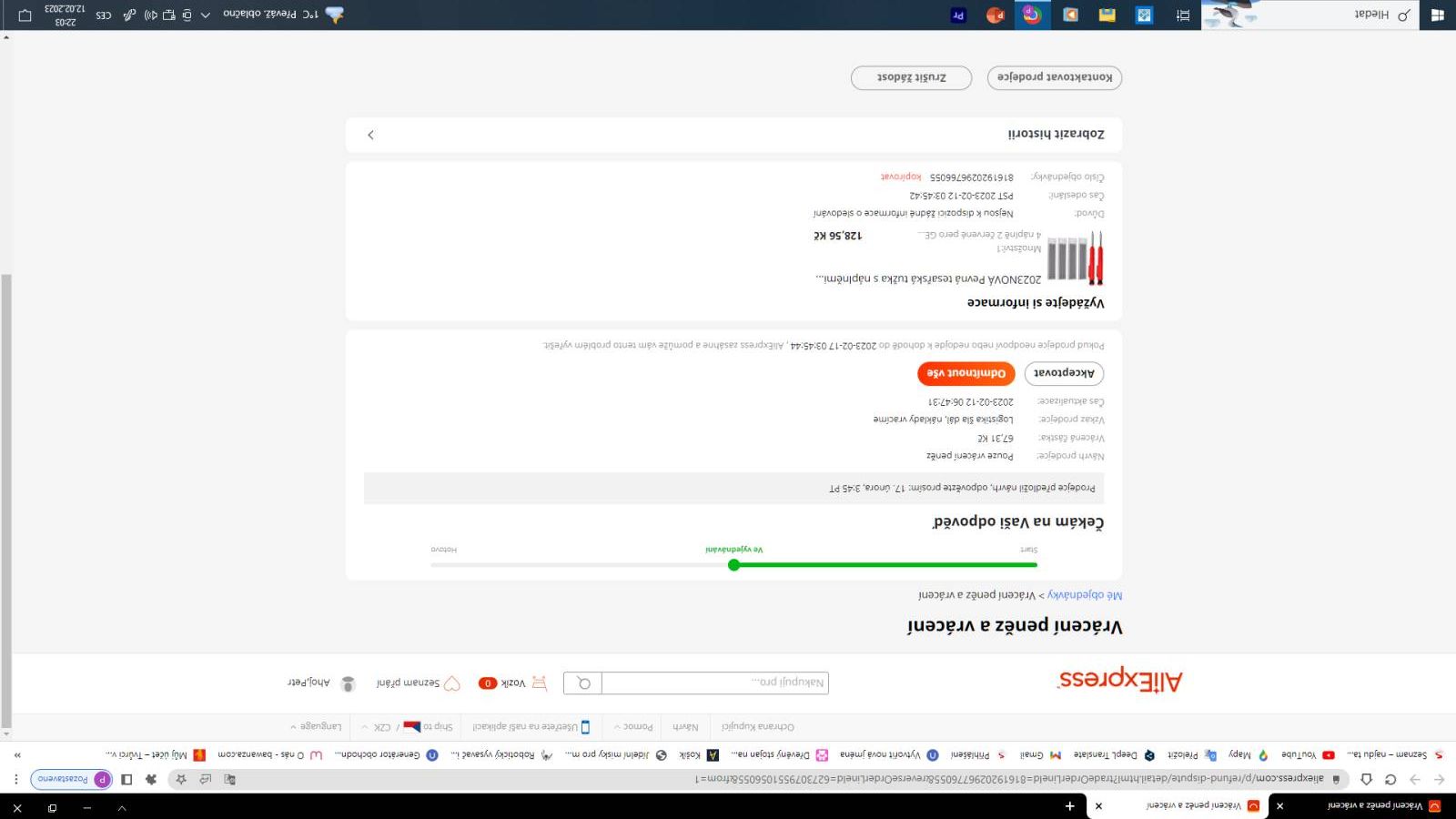Open the Ahoj,Petr account menu
The image size is (1456, 819).
pos(321,682)
